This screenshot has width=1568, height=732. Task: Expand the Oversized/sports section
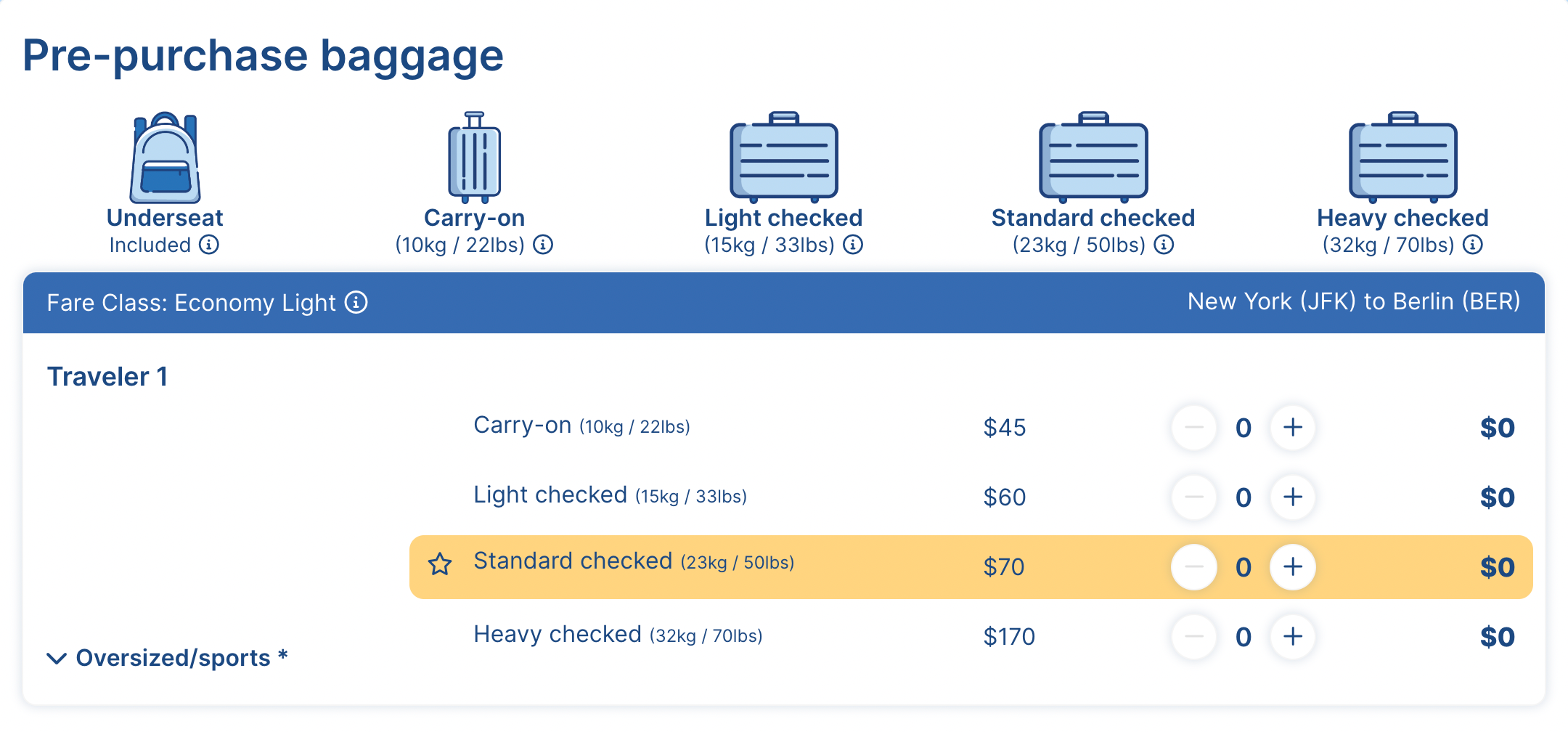(168, 658)
